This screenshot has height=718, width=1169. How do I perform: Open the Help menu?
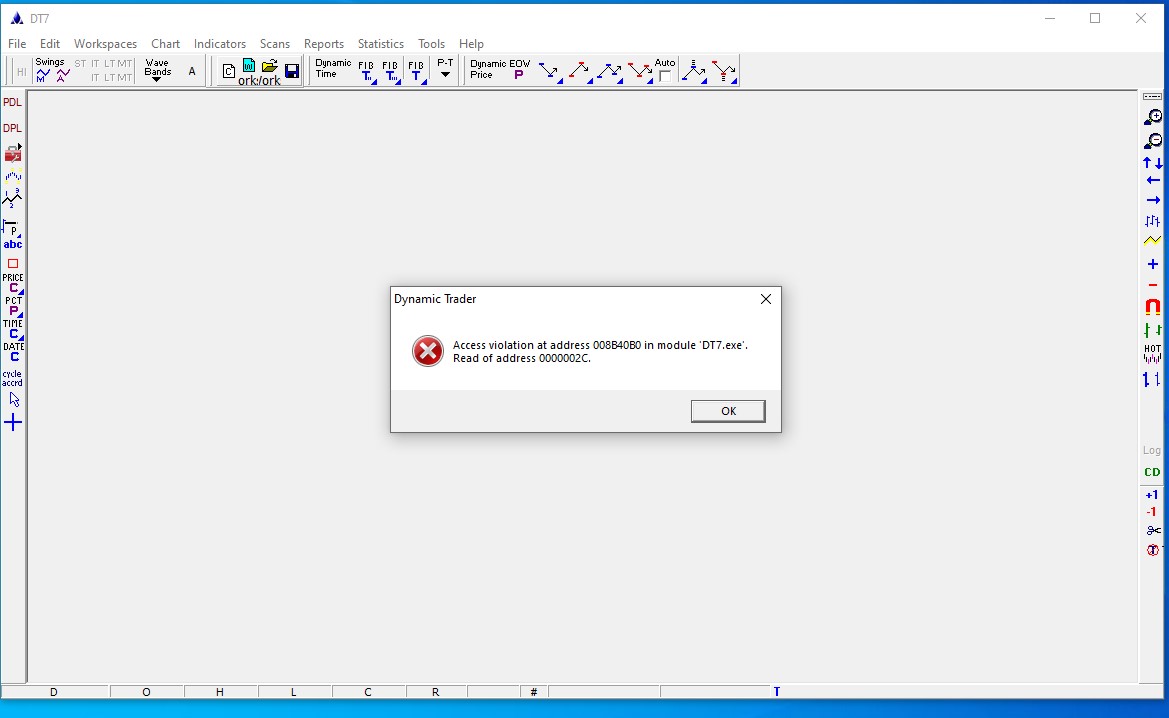tap(471, 44)
